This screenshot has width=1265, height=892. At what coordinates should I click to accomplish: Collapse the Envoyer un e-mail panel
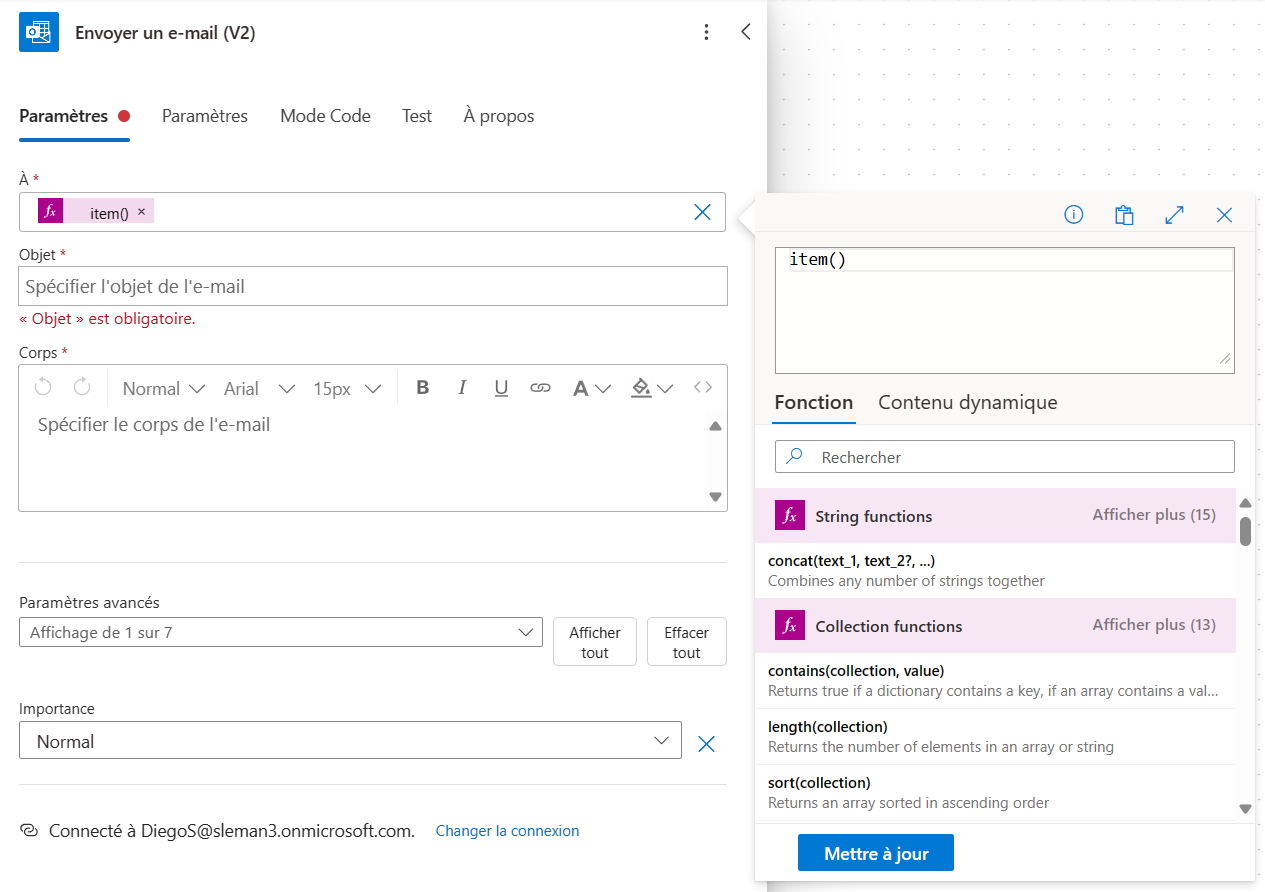745,32
